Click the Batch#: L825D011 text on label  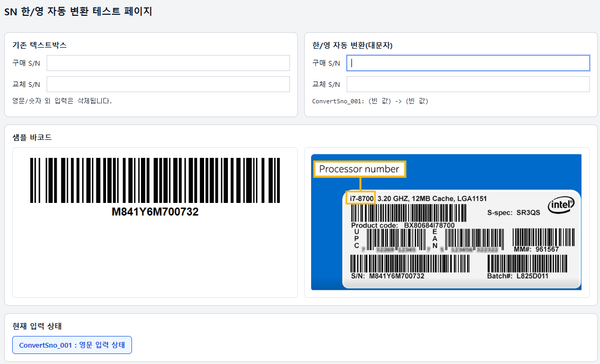(x=518, y=276)
